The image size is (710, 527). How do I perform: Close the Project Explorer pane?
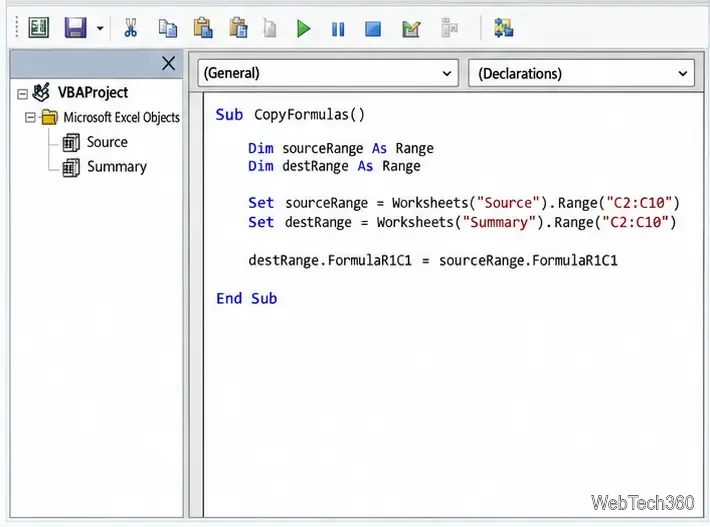click(168, 63)
